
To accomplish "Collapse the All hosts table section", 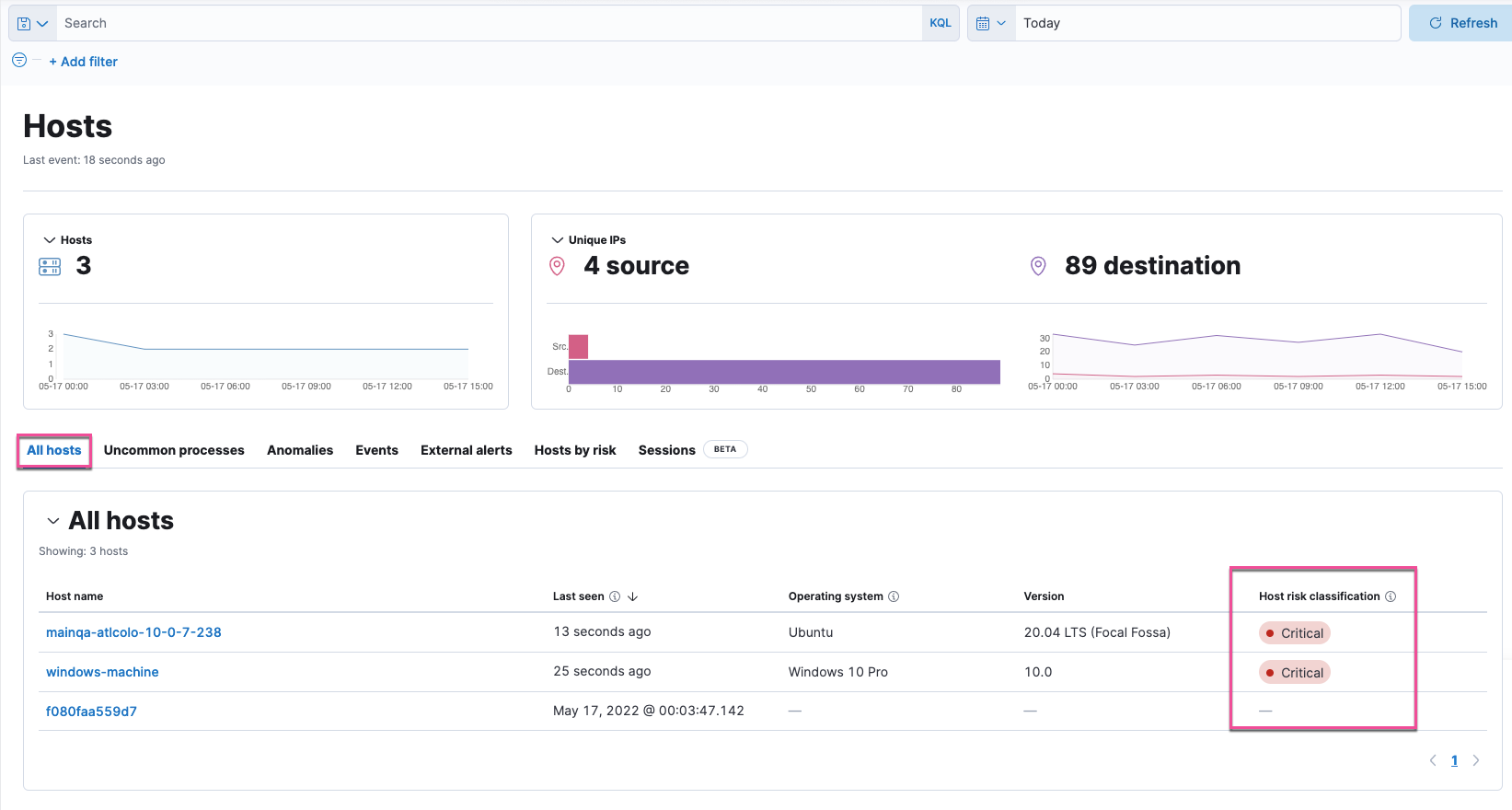I will [x=53, y=521].
